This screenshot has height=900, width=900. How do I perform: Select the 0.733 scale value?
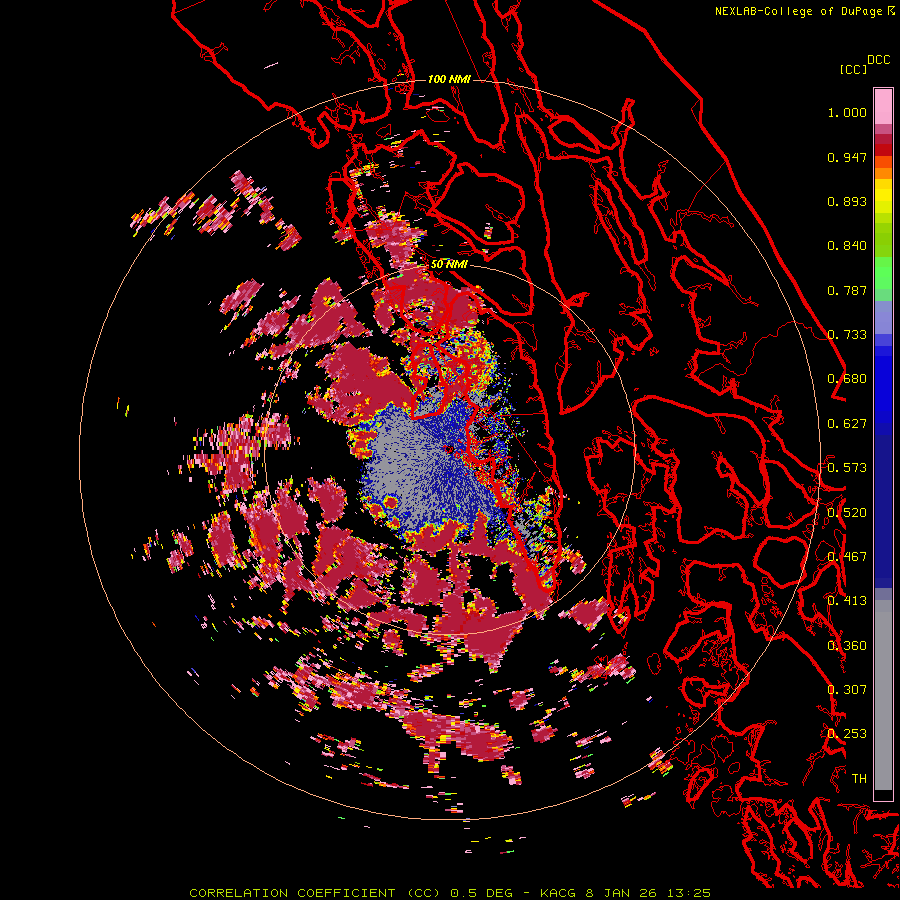click(847, 335)
